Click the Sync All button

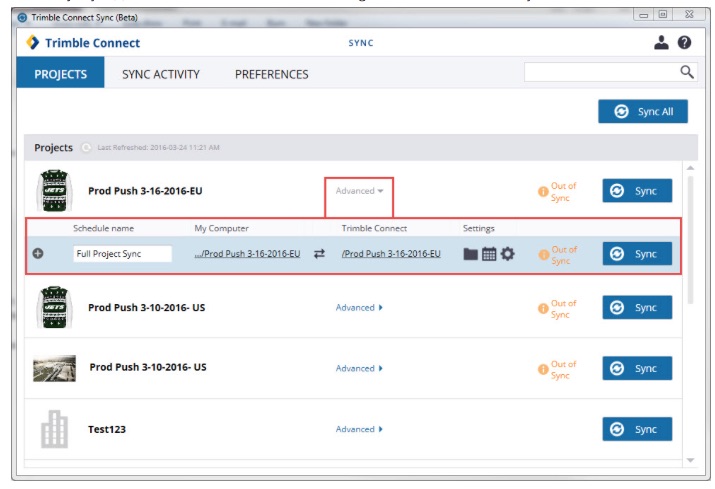[643, 111]
